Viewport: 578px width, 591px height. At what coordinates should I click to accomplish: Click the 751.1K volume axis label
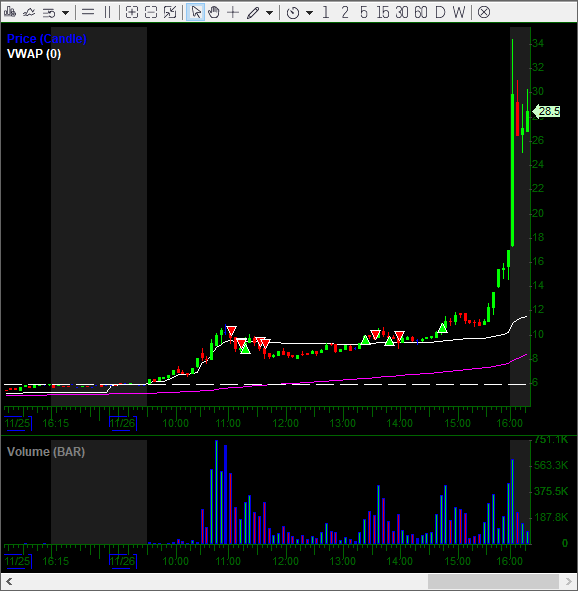click(551, 439)
